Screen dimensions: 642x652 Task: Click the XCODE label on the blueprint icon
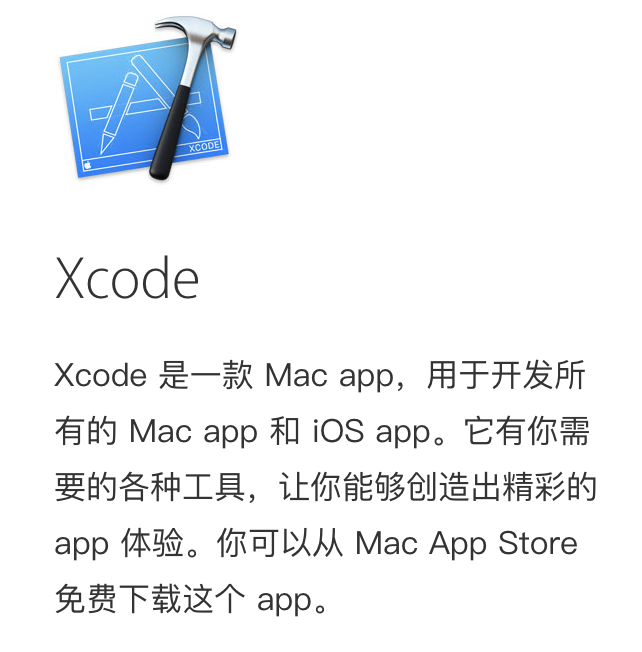coord(204,146)
